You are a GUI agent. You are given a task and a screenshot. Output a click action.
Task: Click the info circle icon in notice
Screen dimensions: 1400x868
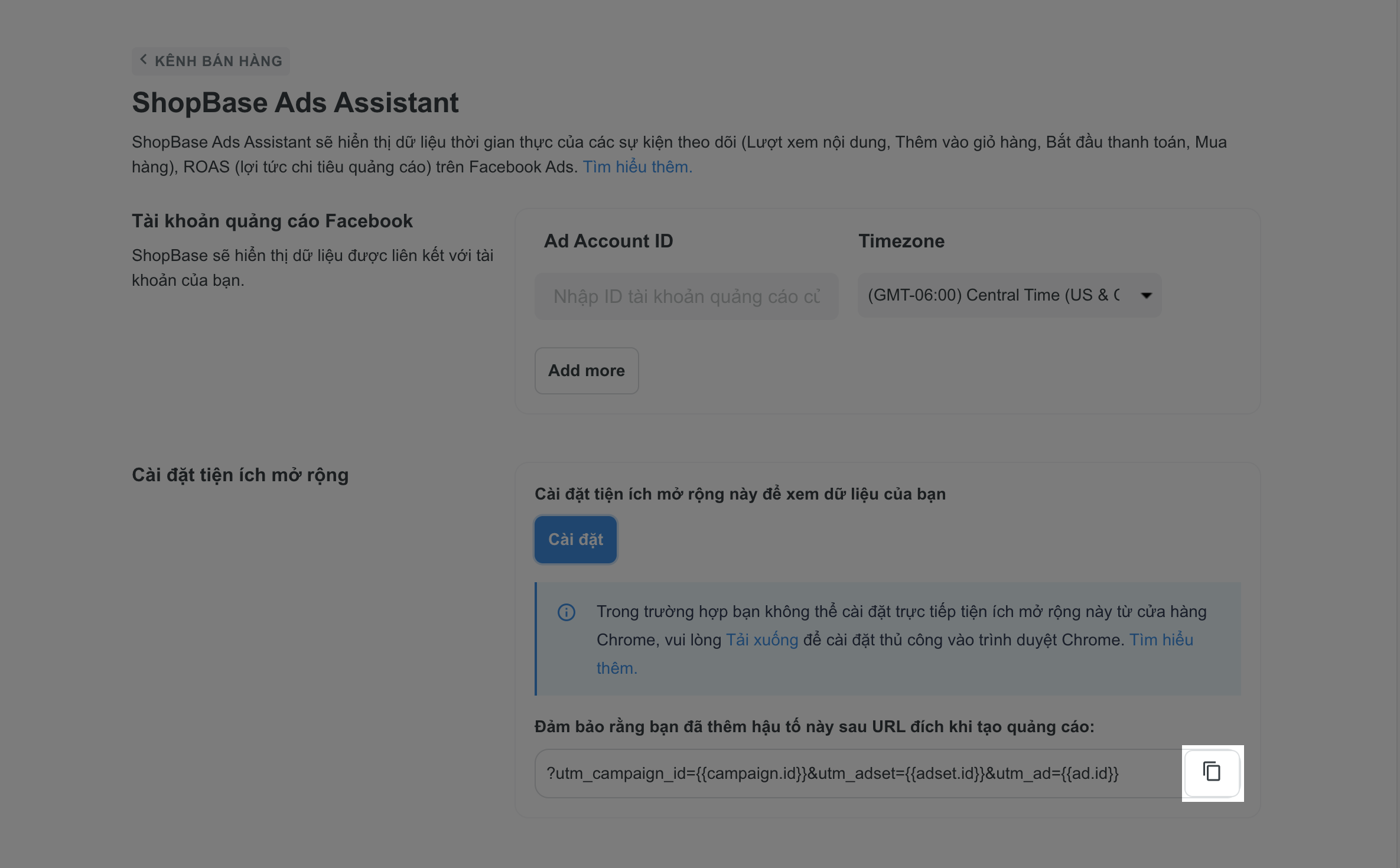[x=566, y=612]
